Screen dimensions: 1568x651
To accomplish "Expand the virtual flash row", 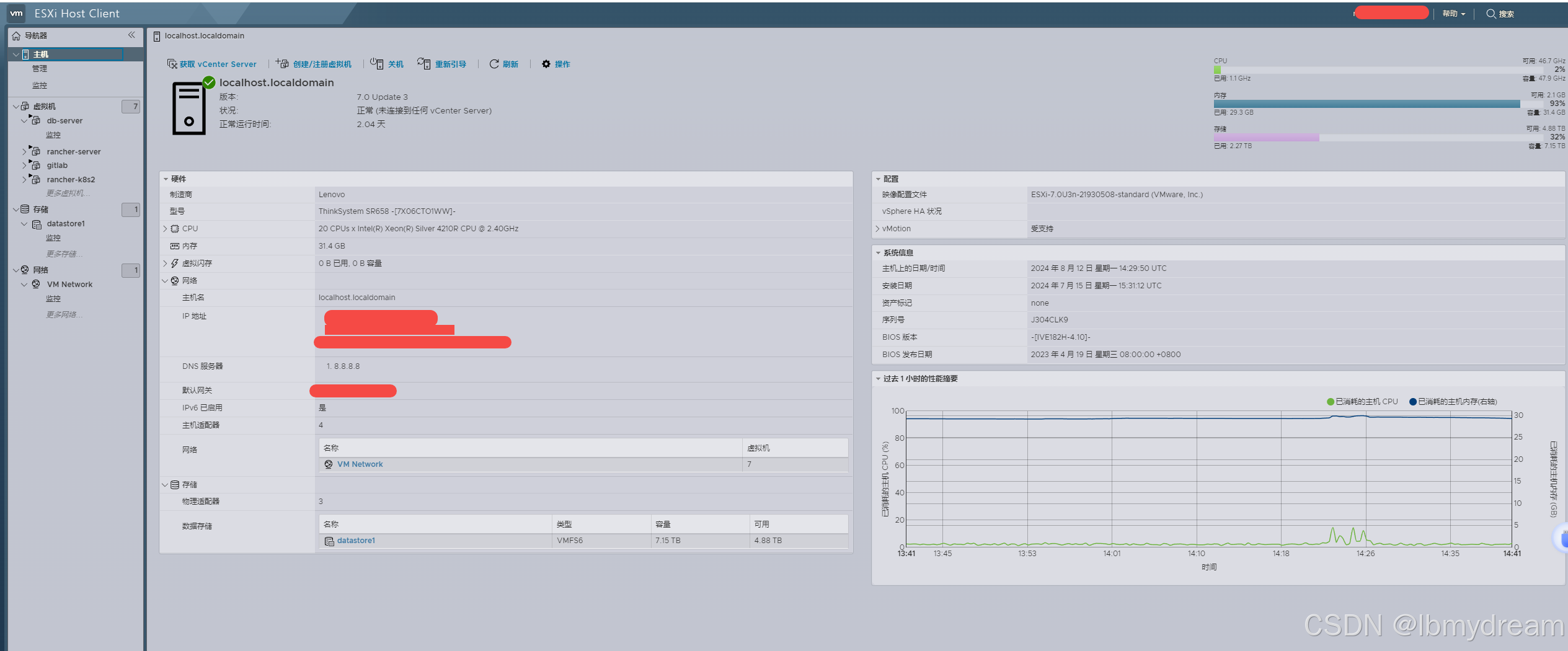I will [x=165, y=263].
